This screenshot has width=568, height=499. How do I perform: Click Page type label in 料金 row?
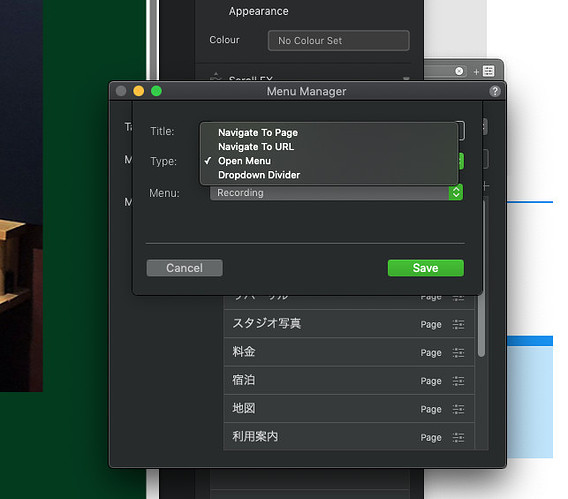[x=431, y=353]
